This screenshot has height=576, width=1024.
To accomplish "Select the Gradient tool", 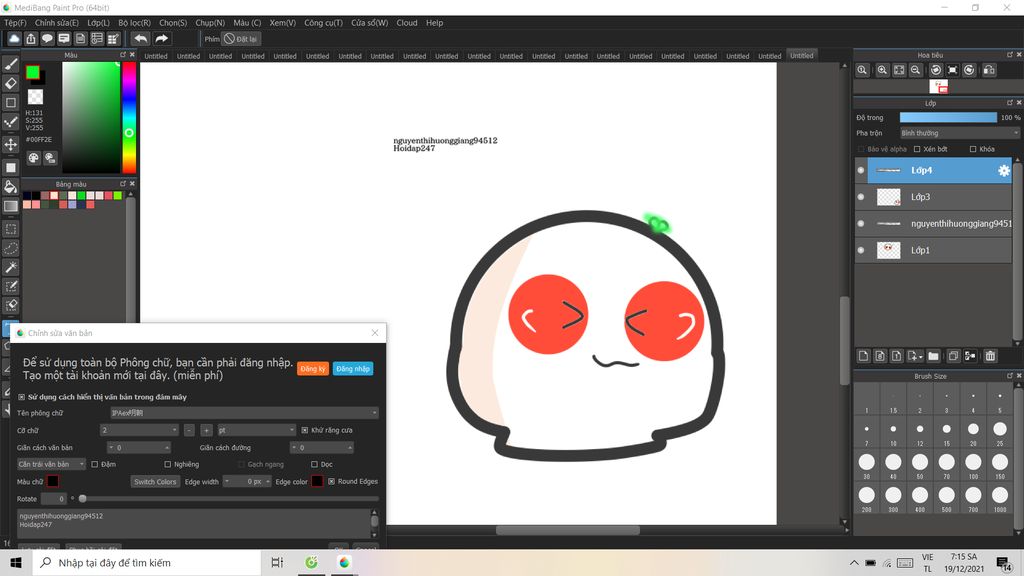I will [x=11, y=206].
